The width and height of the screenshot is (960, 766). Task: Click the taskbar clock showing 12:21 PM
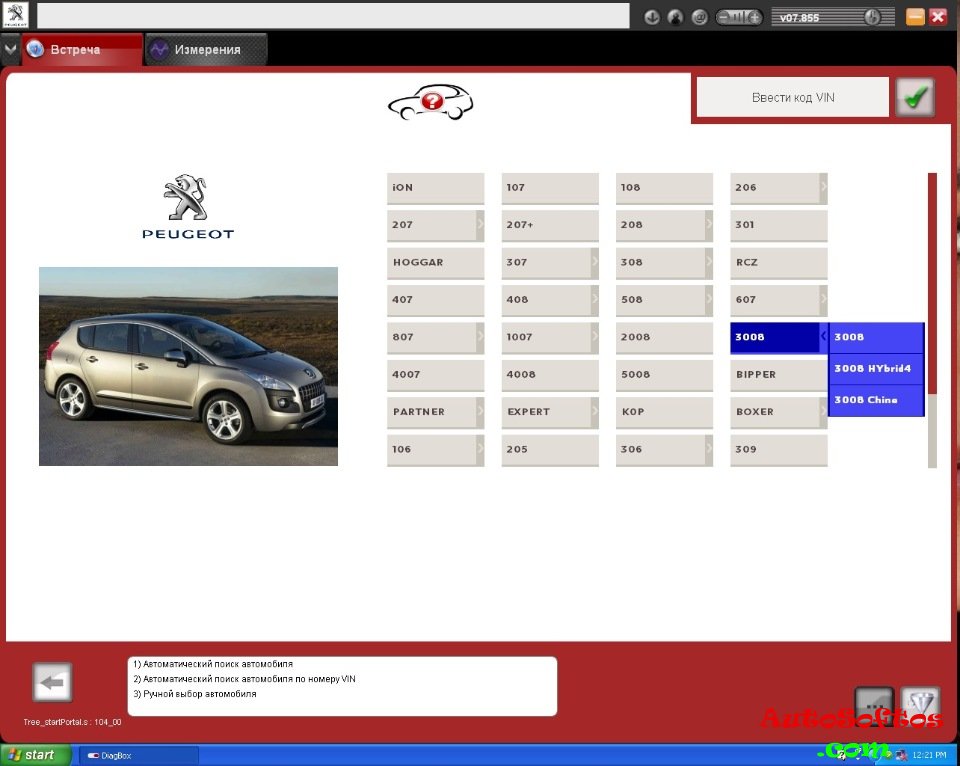coord(929,755)
